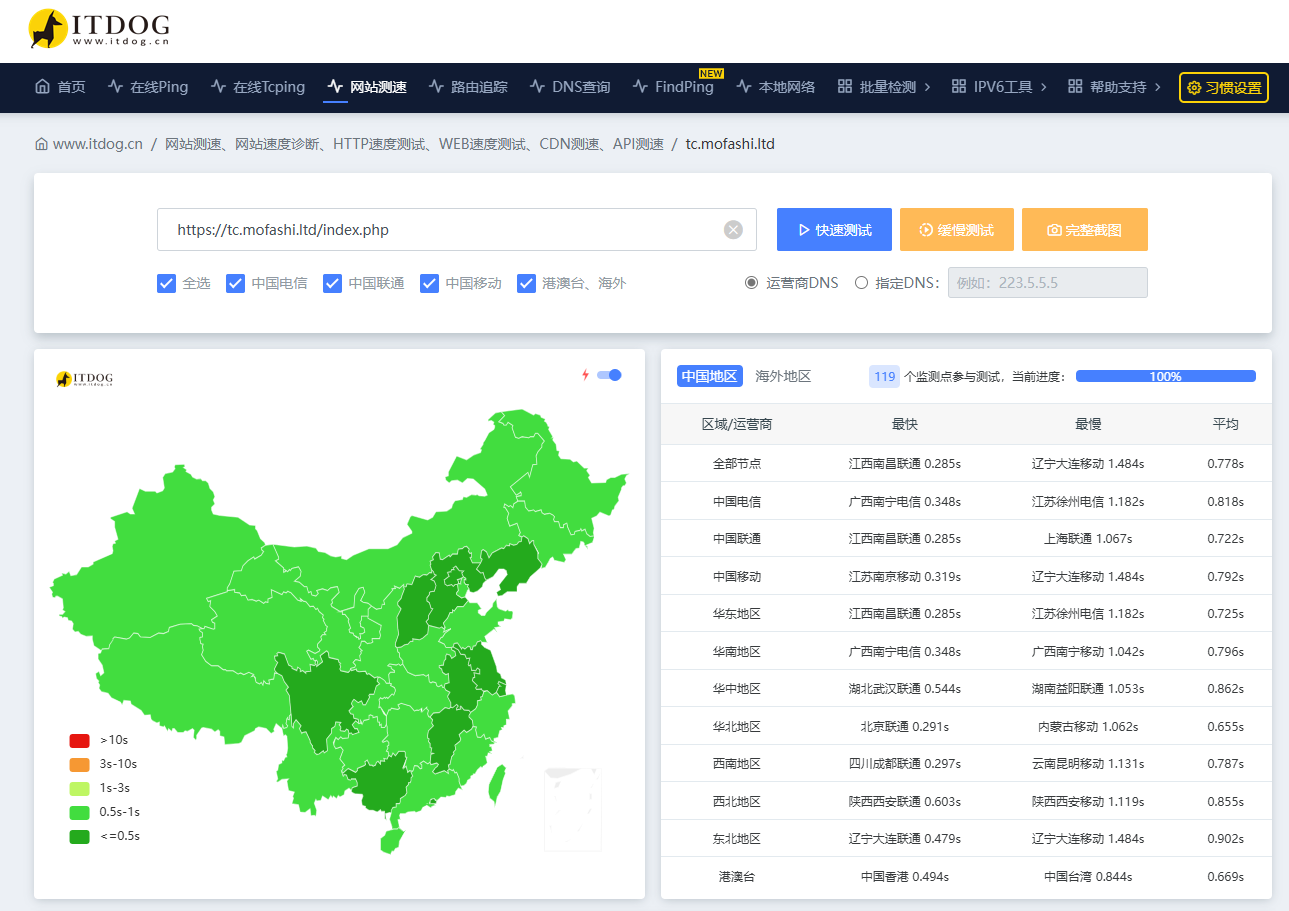This screenshot has width=1289, height=911.
Task: Click the breadcrumb home icon
Action: pos(41,144)
